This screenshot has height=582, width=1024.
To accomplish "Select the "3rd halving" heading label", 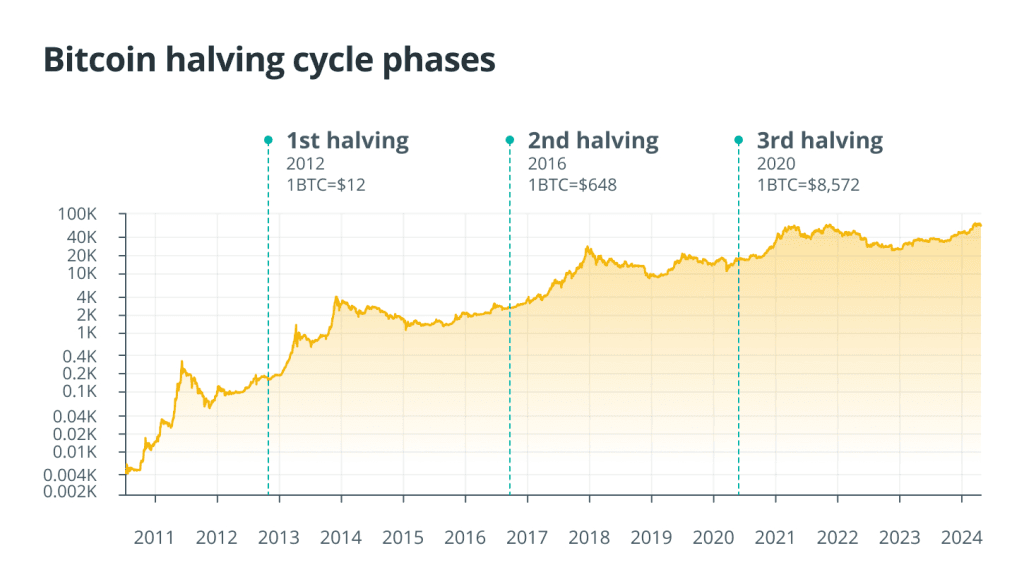I will (820, 141).
